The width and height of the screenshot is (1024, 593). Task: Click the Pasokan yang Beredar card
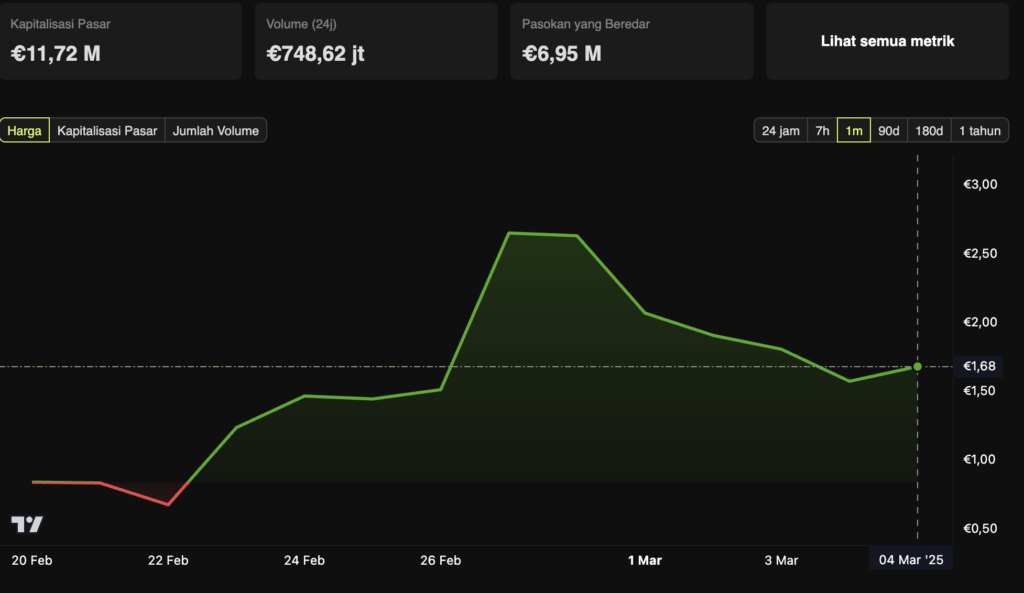pyautogui.click(x=631, y=41)
